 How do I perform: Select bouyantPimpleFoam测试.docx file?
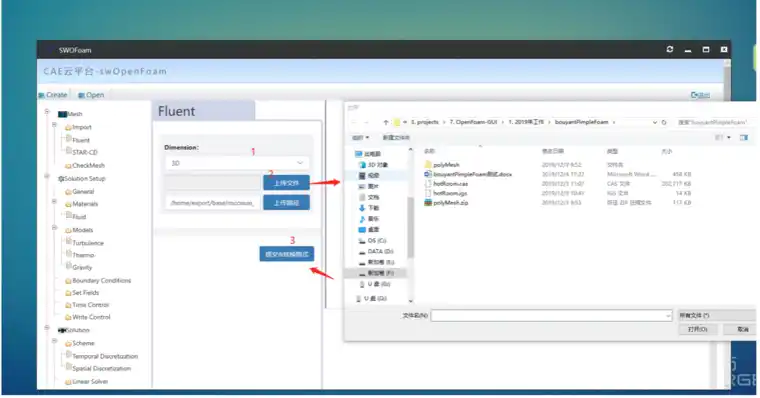(x=468, y=174)
